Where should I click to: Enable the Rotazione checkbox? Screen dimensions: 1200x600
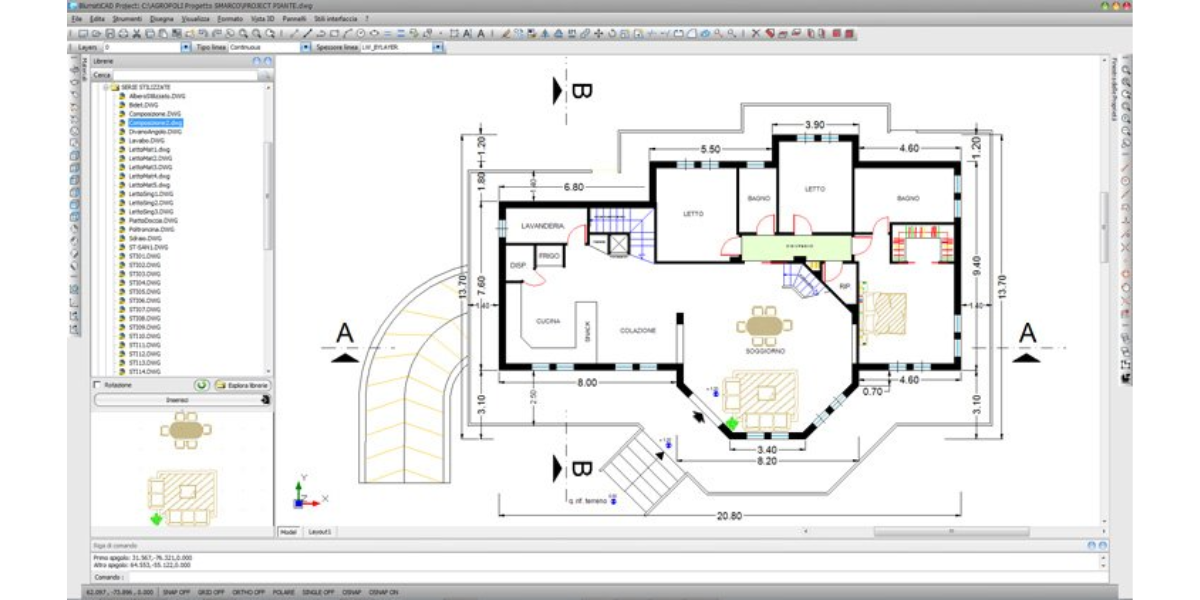[x=97, y=385]
